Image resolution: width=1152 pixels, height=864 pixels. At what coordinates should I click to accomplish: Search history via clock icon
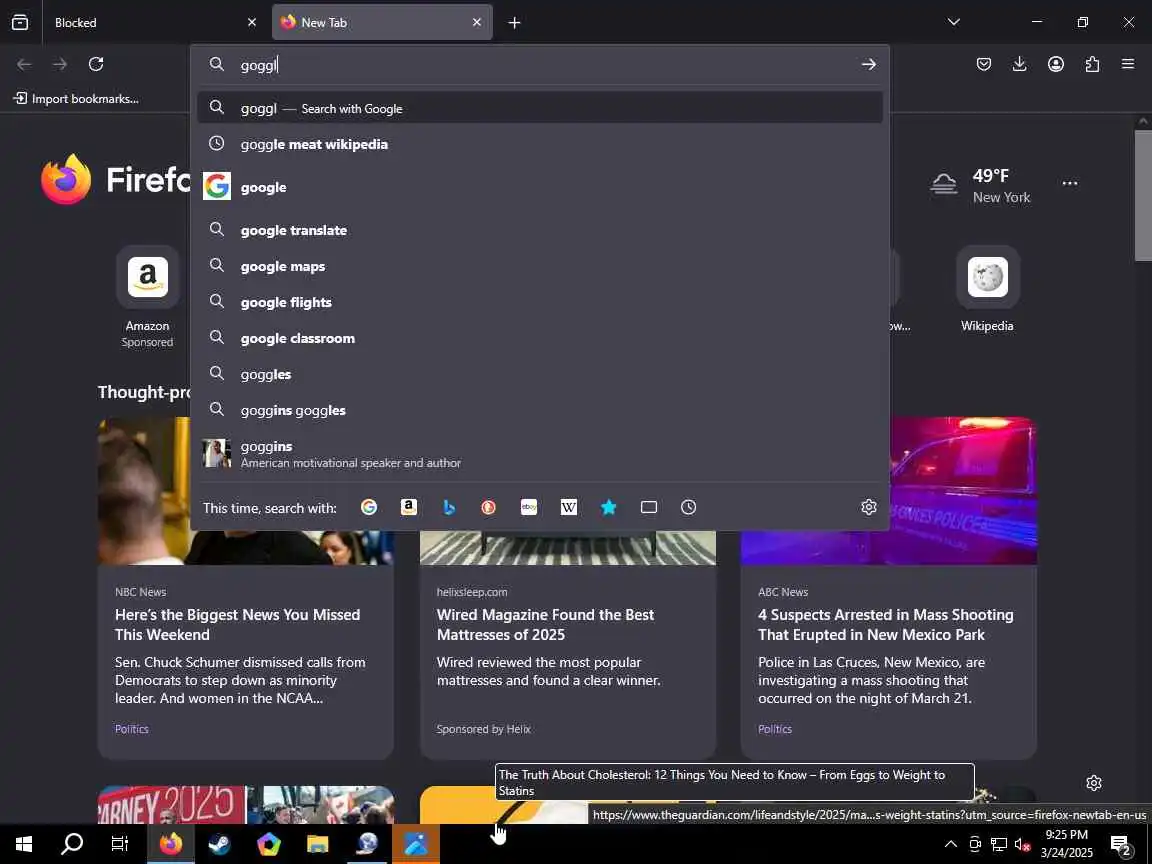point(688,507)
